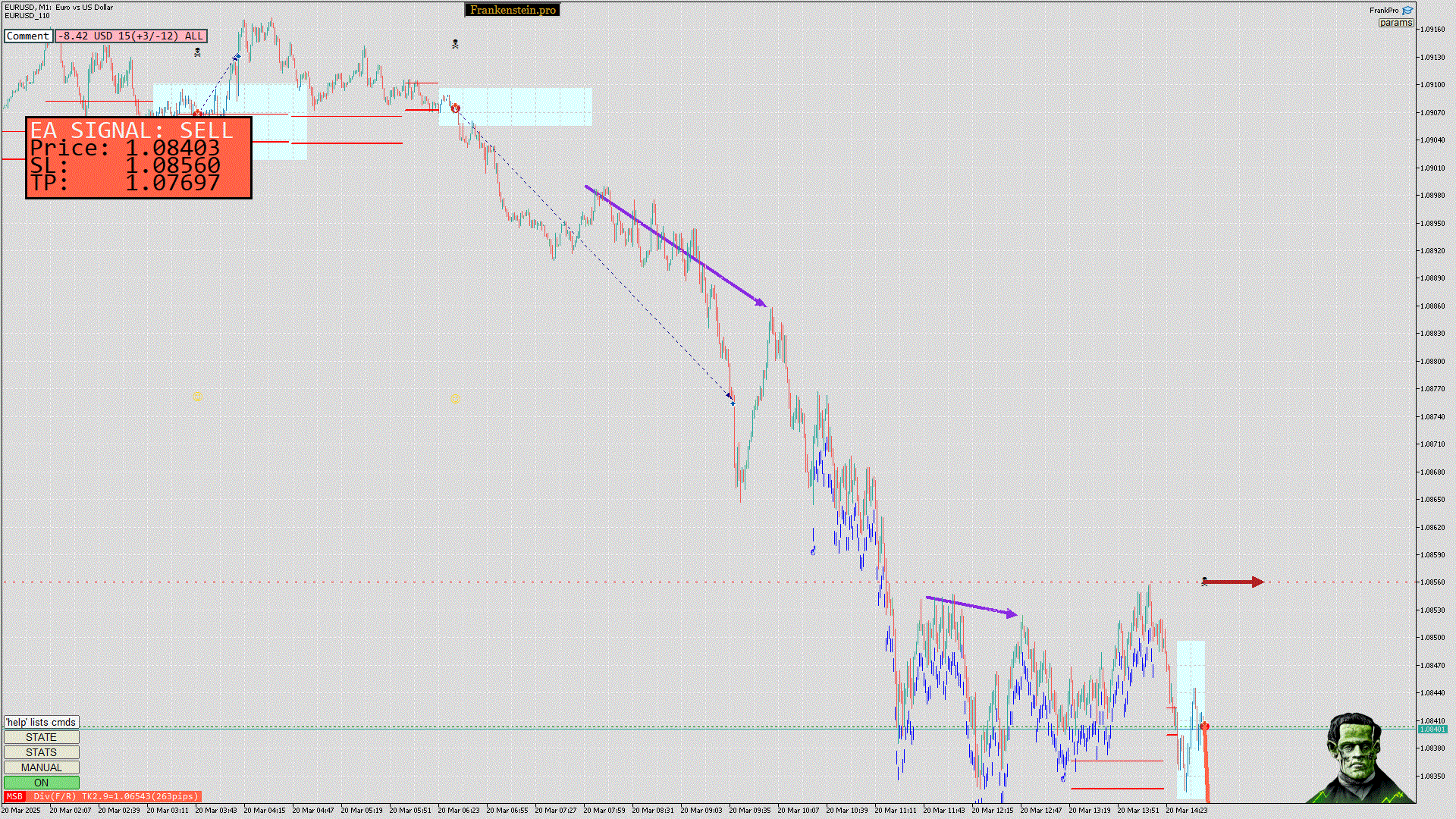Click the yellow smiley below Frankenstein.pro title
Screen dimensions: 1456x819
(455, 398)
